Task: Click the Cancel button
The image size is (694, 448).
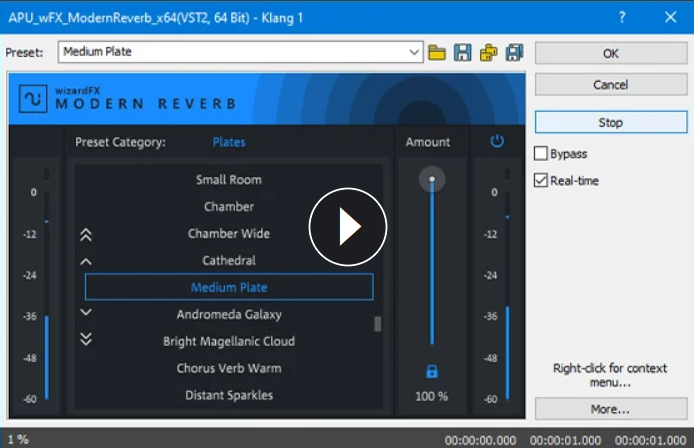Action: tap(611, 85)
